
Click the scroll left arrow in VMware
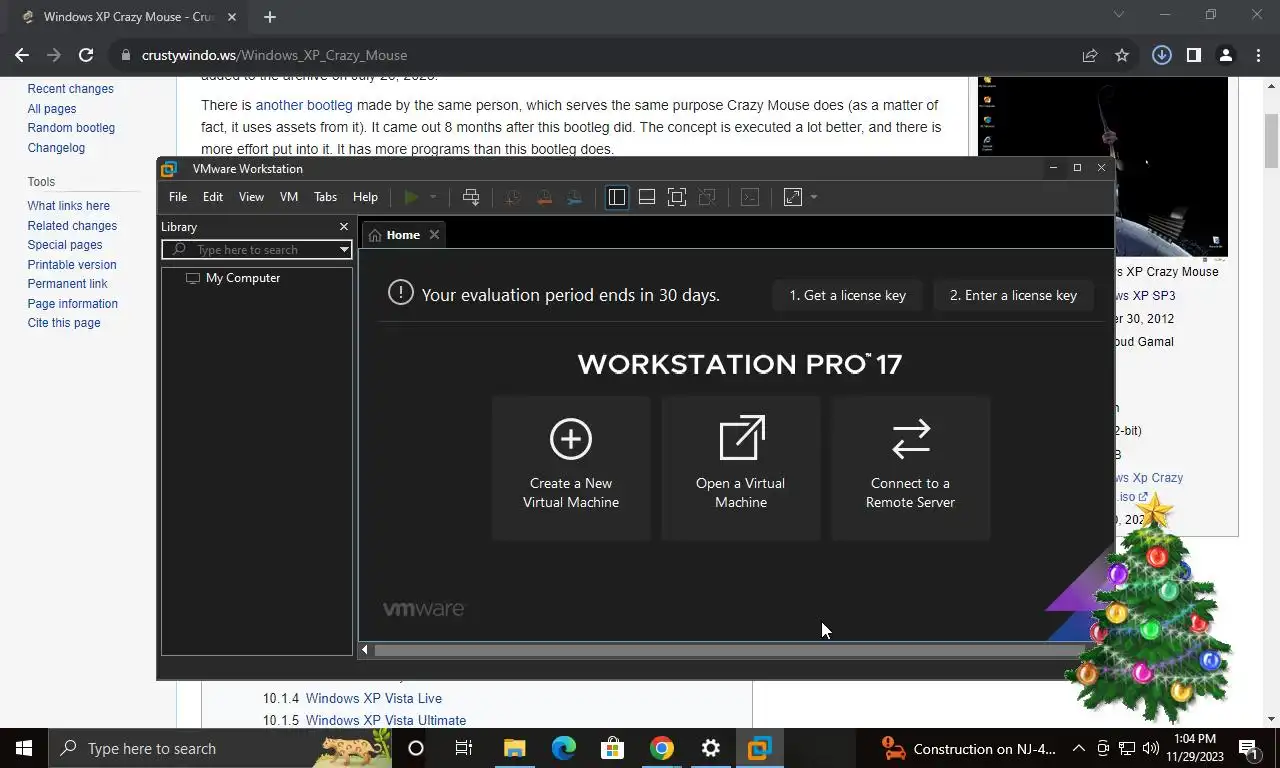pyautogui.click(x=365, y=650)
